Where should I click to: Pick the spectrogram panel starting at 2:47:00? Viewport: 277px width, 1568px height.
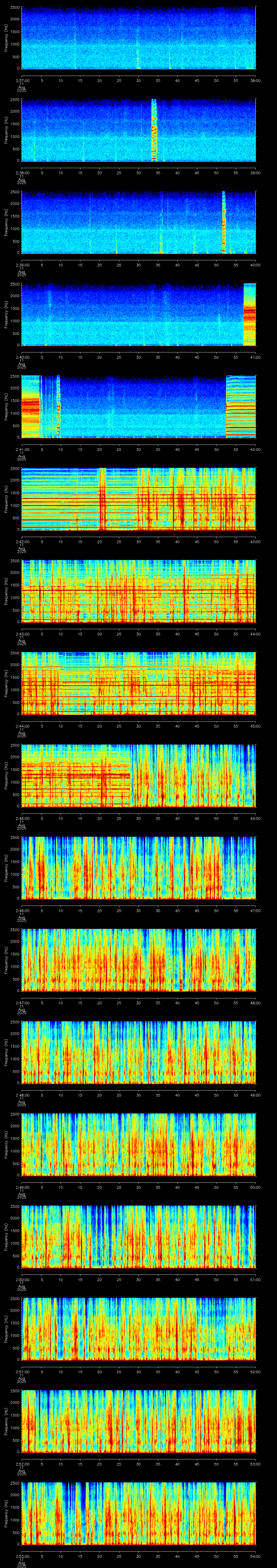tap(139, 960)
